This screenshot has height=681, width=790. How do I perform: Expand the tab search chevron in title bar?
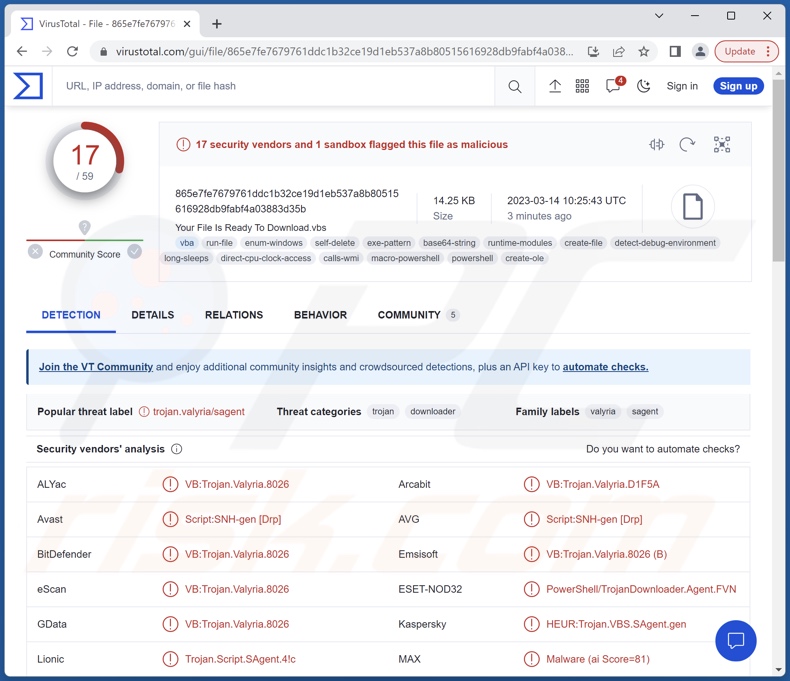point(659,16)
